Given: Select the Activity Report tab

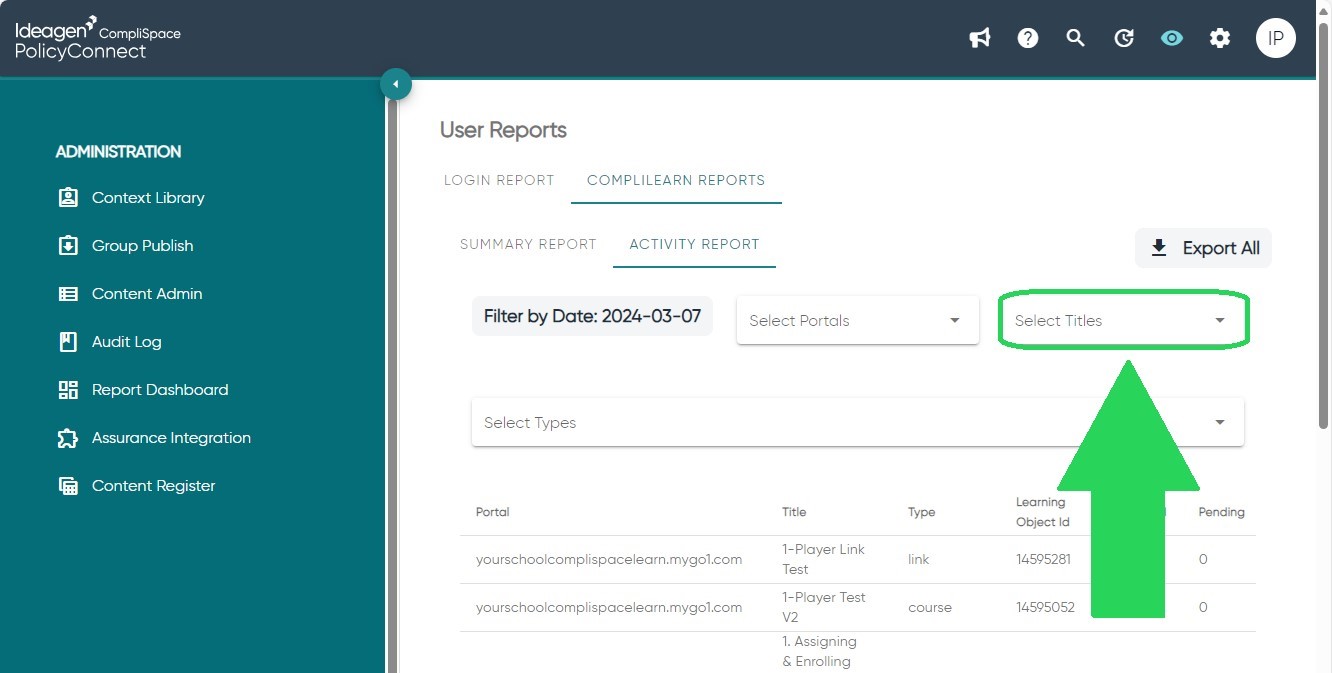Looking at the screenshot, I should [x=694, y=244].
